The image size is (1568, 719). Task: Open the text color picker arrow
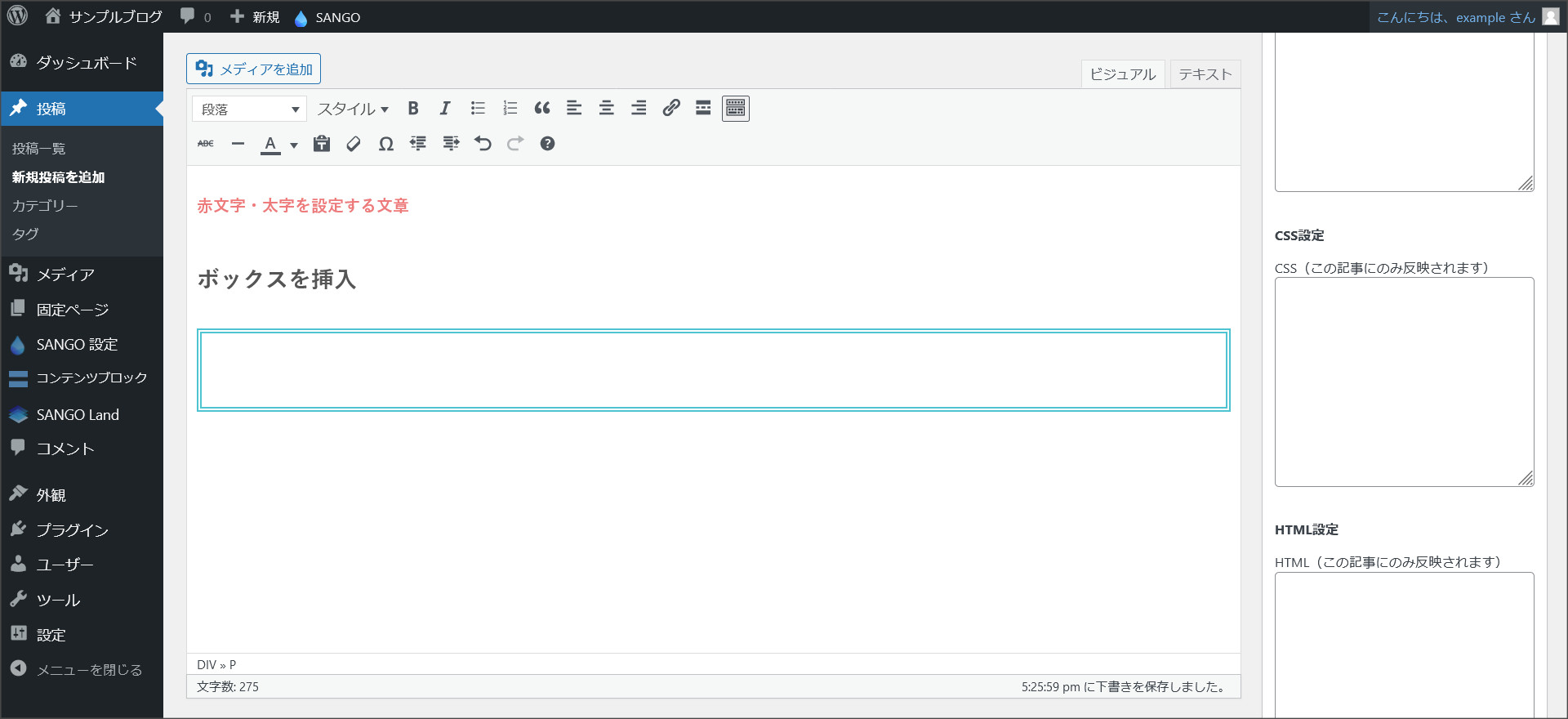pyautogui.click(x=294, y=145)
